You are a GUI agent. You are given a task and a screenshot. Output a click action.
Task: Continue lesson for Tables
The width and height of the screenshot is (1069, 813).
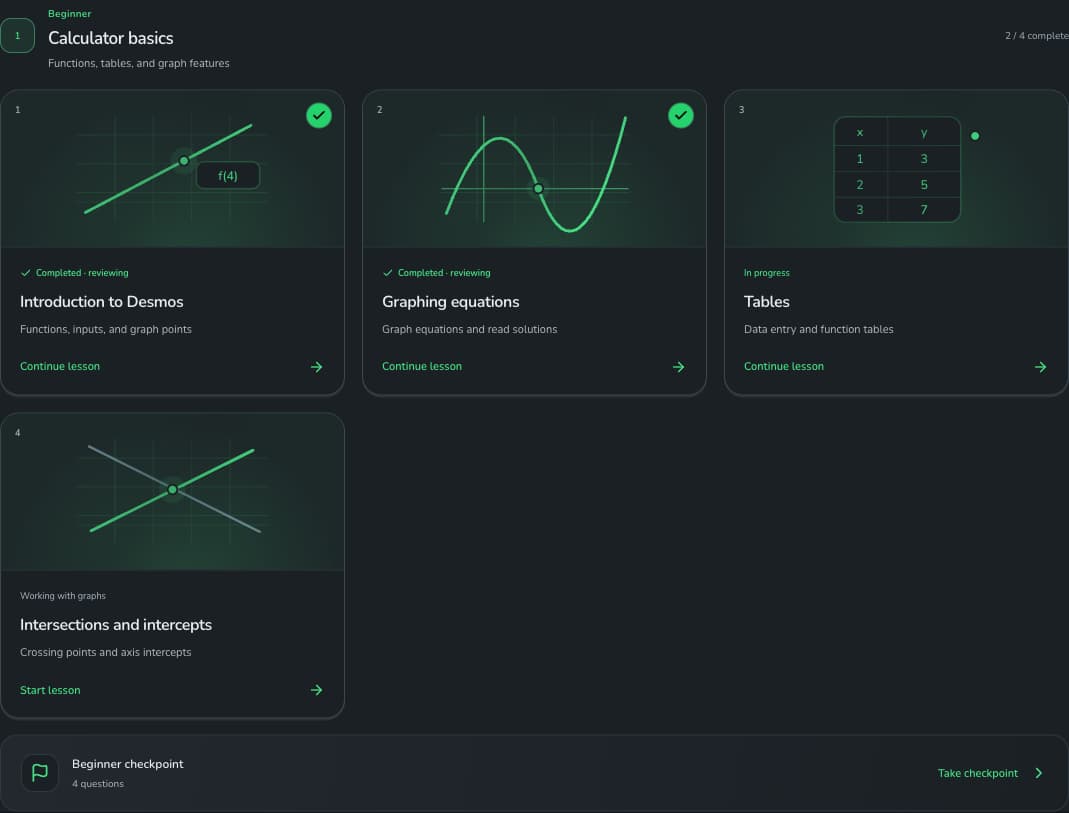[x=784, y=366]
